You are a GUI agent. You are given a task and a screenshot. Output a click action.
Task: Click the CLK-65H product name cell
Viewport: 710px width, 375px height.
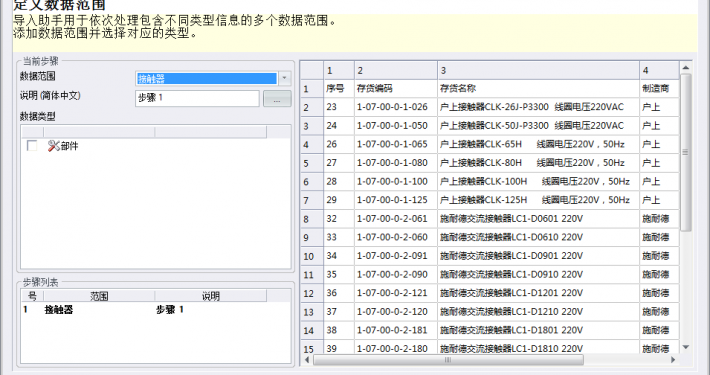pos(539,144)
